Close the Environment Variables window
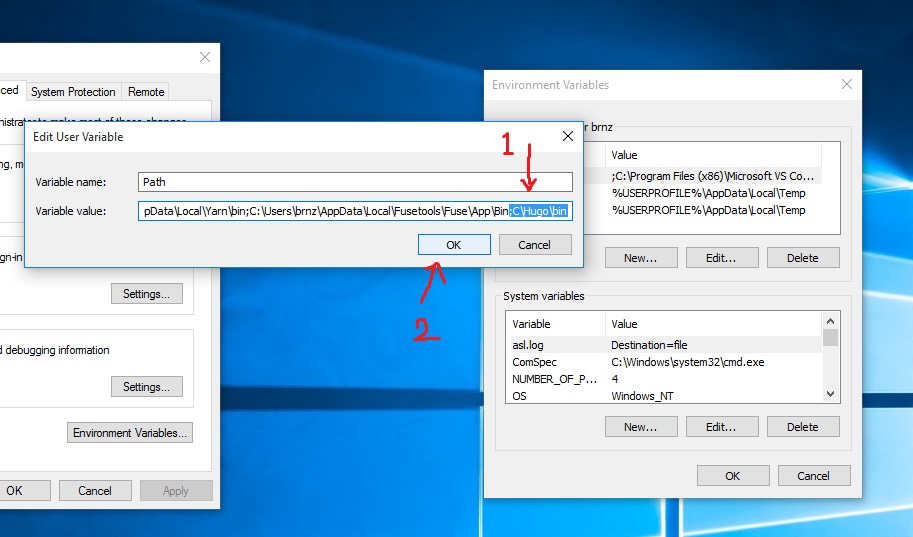Screen dimensions: 913x537 coord(847,84)
